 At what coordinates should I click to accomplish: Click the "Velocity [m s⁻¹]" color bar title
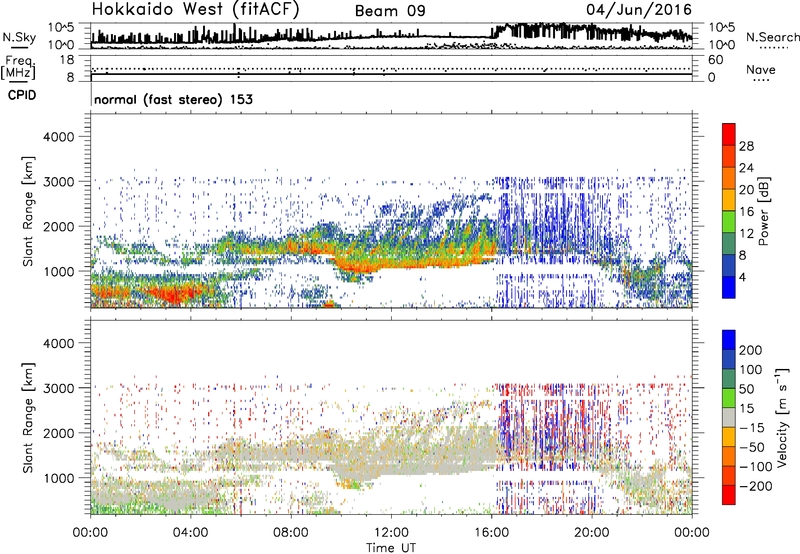tap(782, 418)
